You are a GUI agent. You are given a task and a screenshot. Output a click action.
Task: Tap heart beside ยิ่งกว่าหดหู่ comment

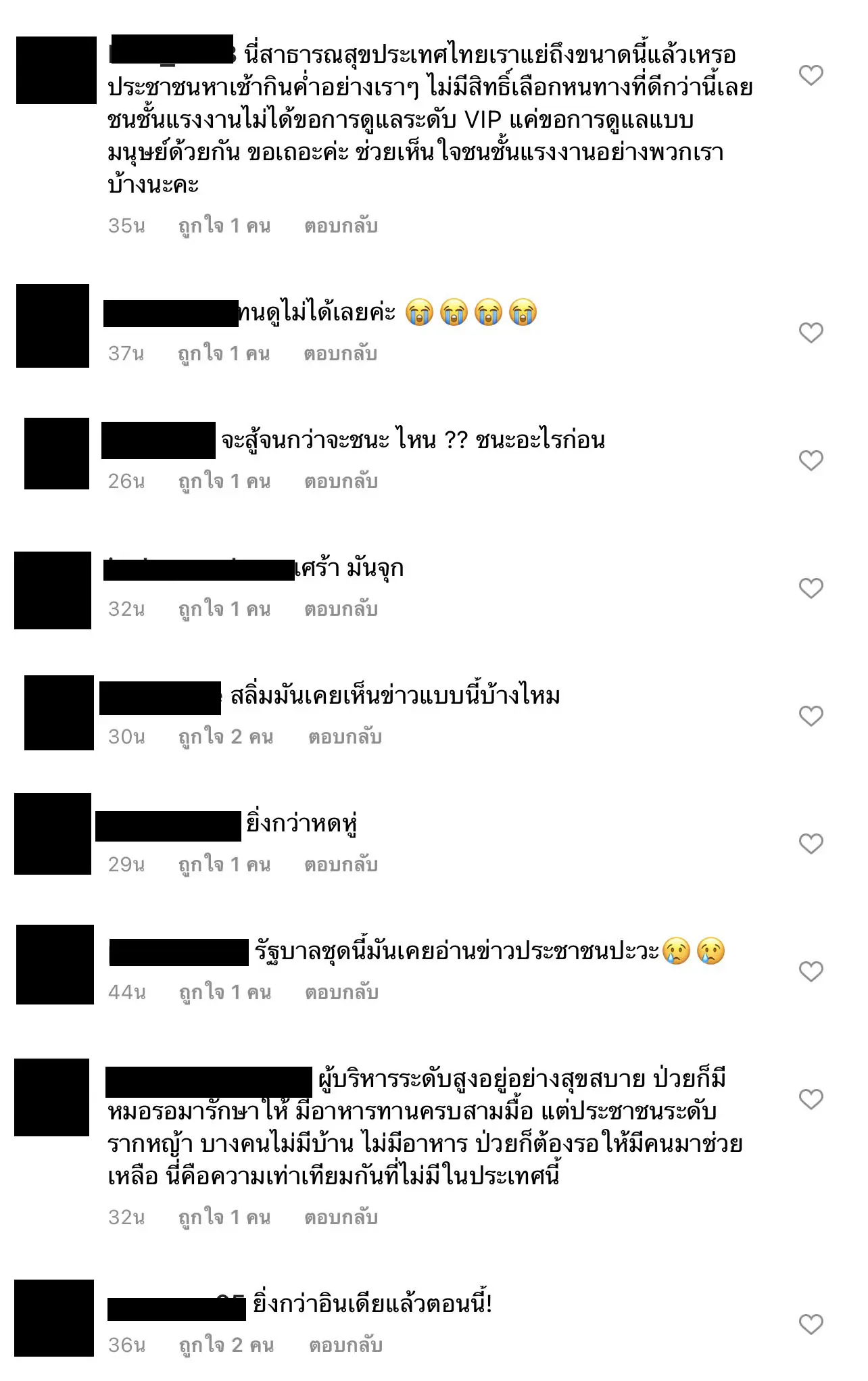(x=811, y=844)
